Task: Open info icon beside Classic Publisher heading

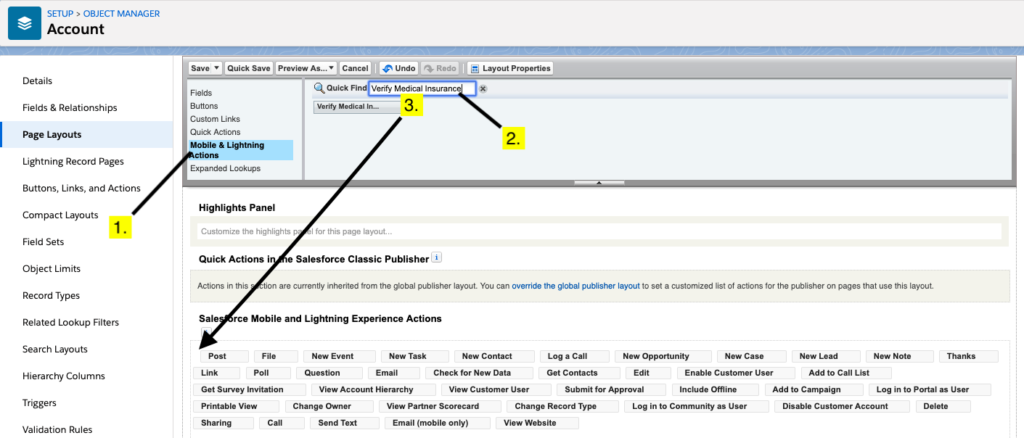Action: [x=437, y=258]
